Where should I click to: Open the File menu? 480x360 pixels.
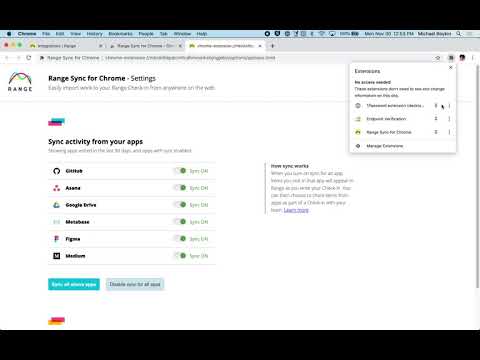tap(46, 34)
